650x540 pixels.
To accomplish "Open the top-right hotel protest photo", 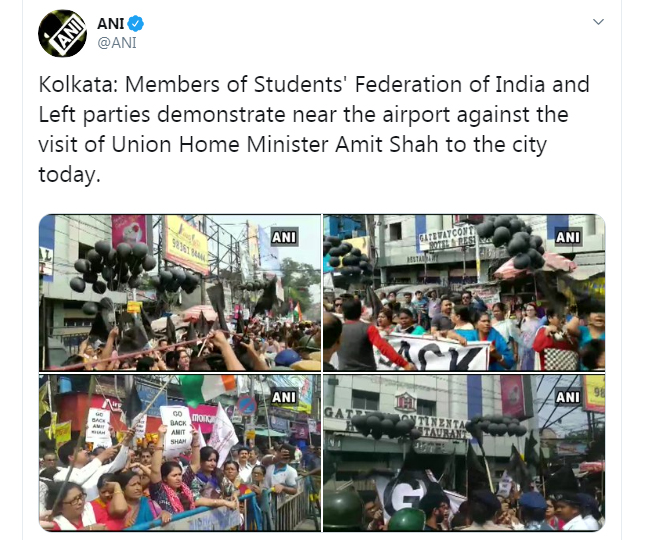I will (x=464, y=293).
